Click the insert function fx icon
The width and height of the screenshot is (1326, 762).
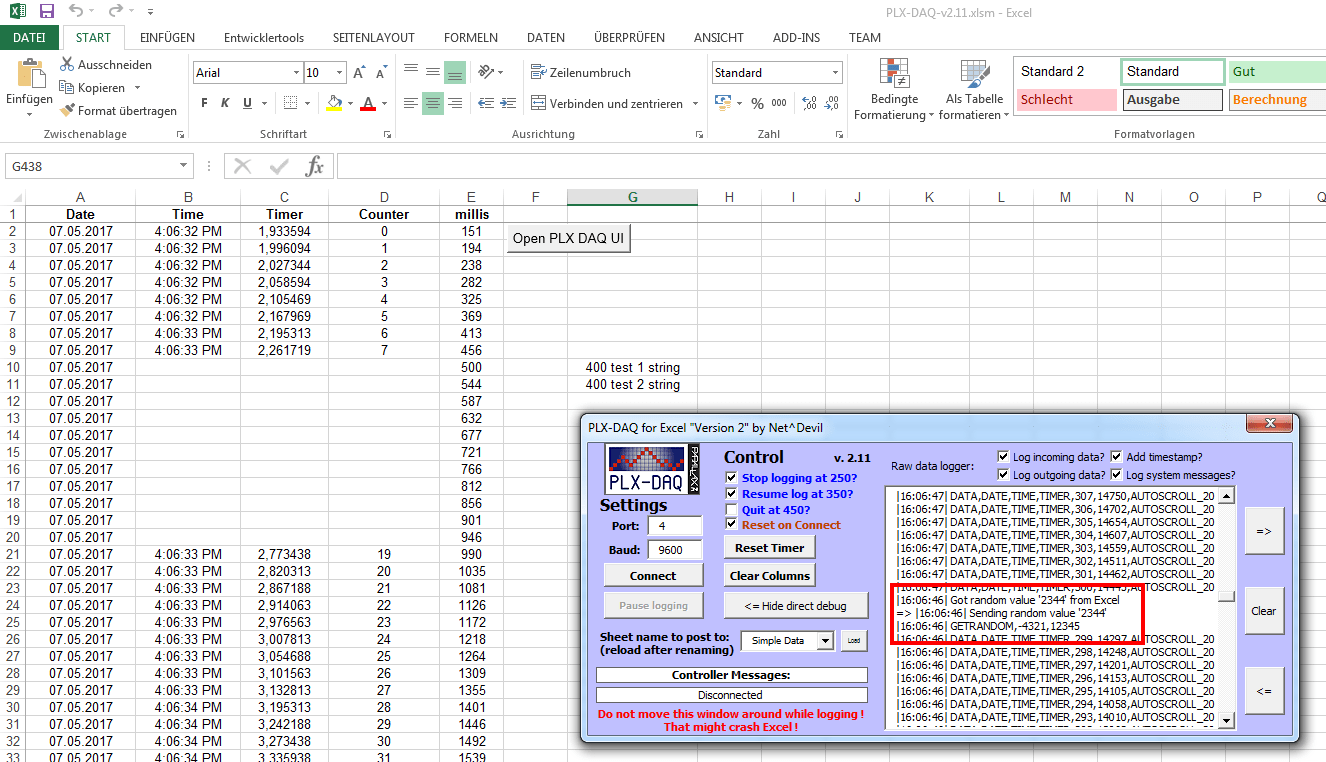coord(314,166)
